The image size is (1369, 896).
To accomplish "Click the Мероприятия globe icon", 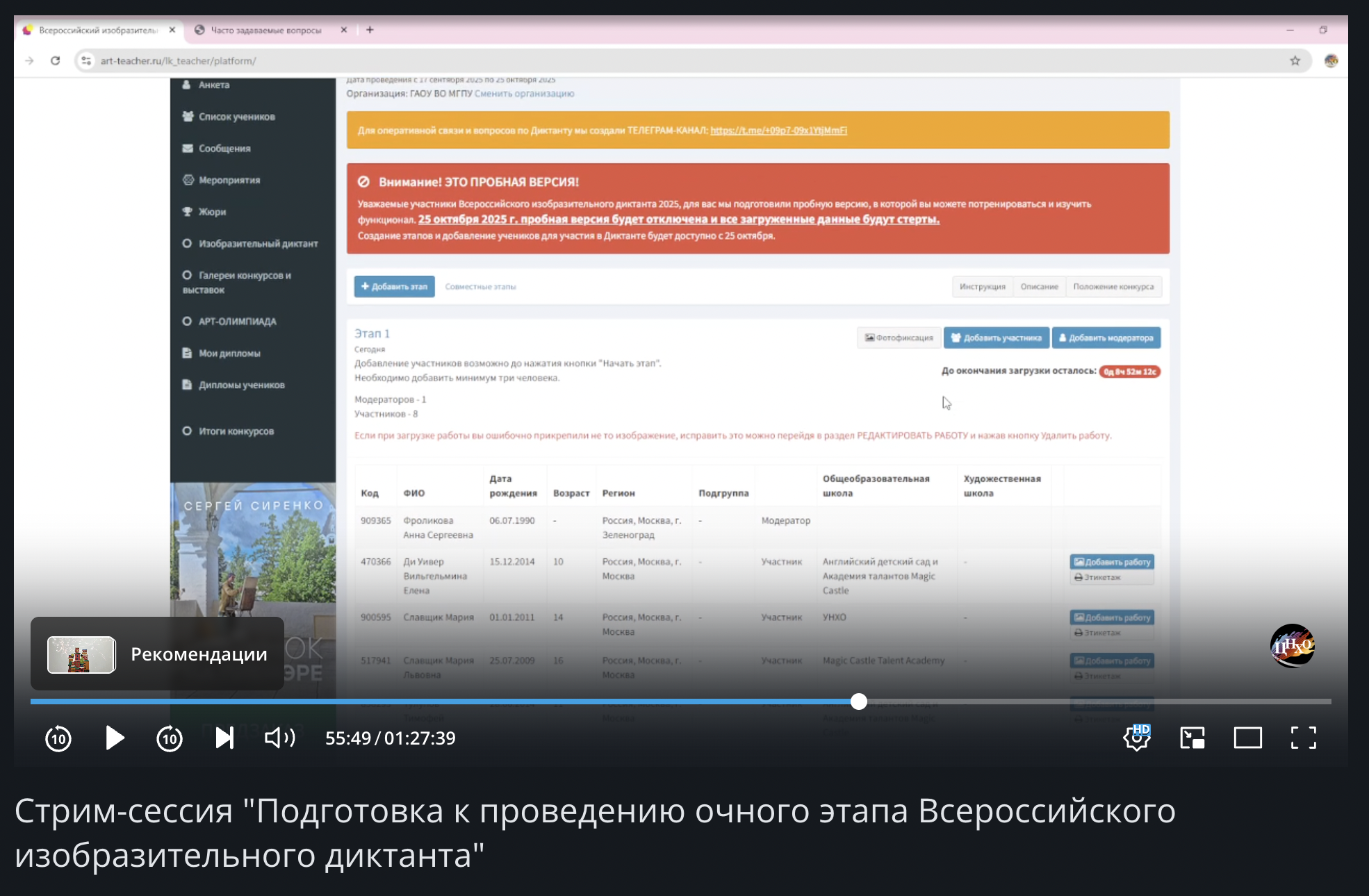I will tap(188, 180).
